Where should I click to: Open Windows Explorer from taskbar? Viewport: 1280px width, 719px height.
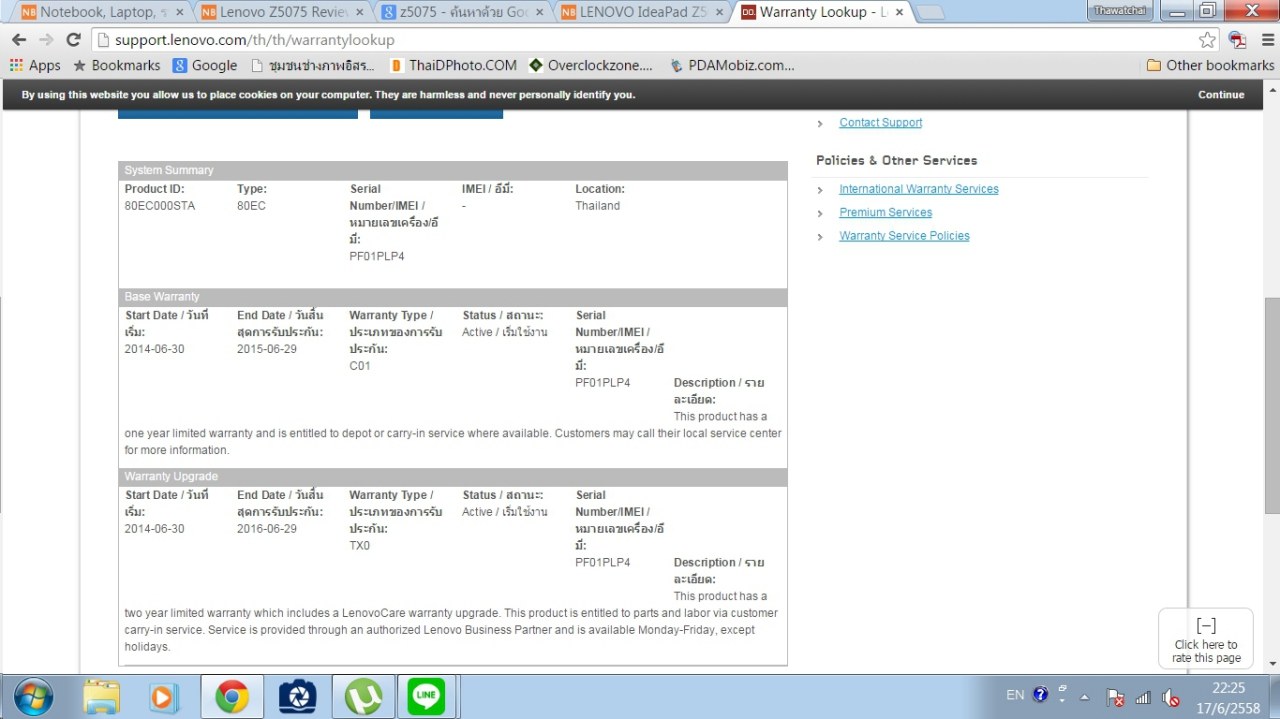pyautogui.click(x=101, y=696)
